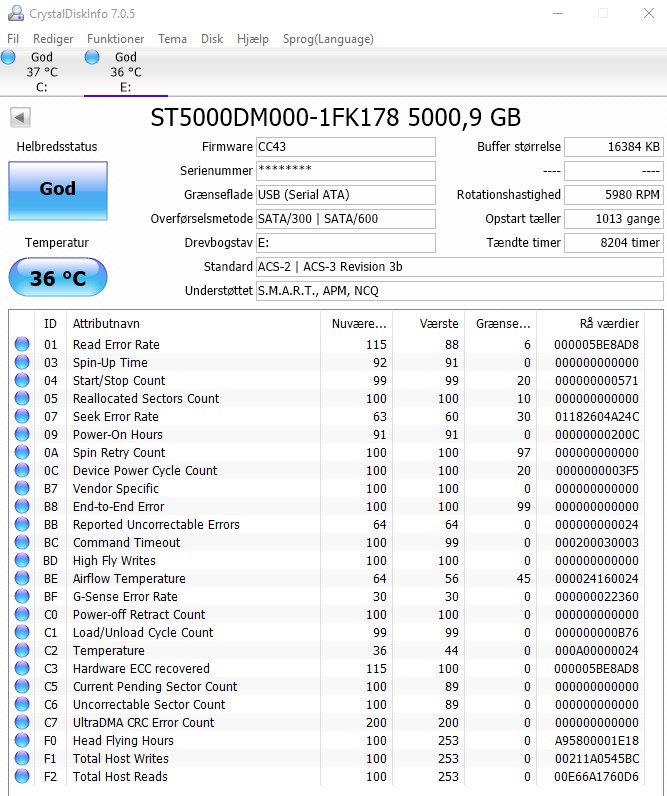667x796 pixels.
Task: Click status orb of Load/Unload Cycle Count row
Action: pyautogui.click(x=22, y=633)
